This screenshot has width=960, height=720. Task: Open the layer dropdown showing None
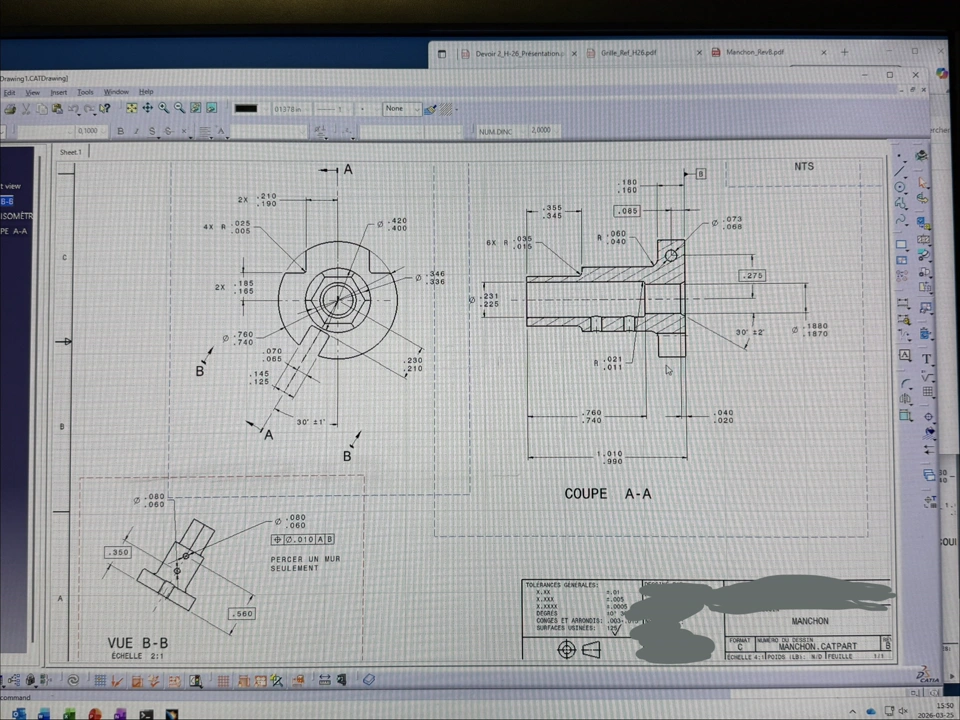402,108
